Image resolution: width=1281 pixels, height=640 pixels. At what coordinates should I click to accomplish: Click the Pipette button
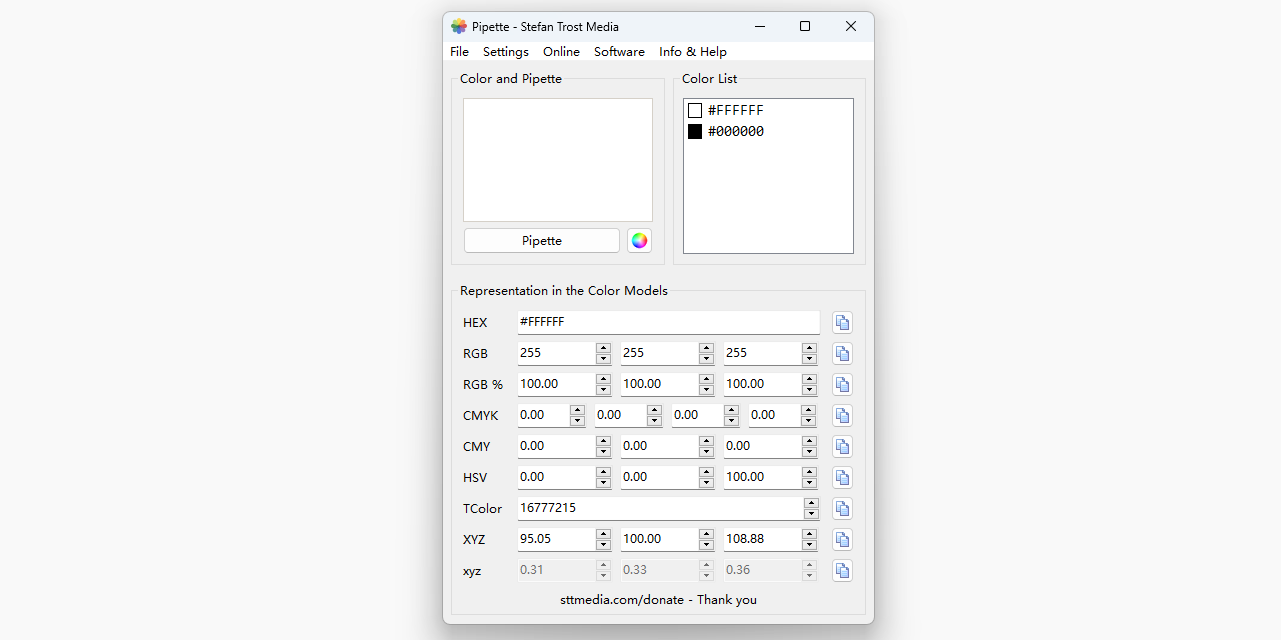[x=541, y=241]
